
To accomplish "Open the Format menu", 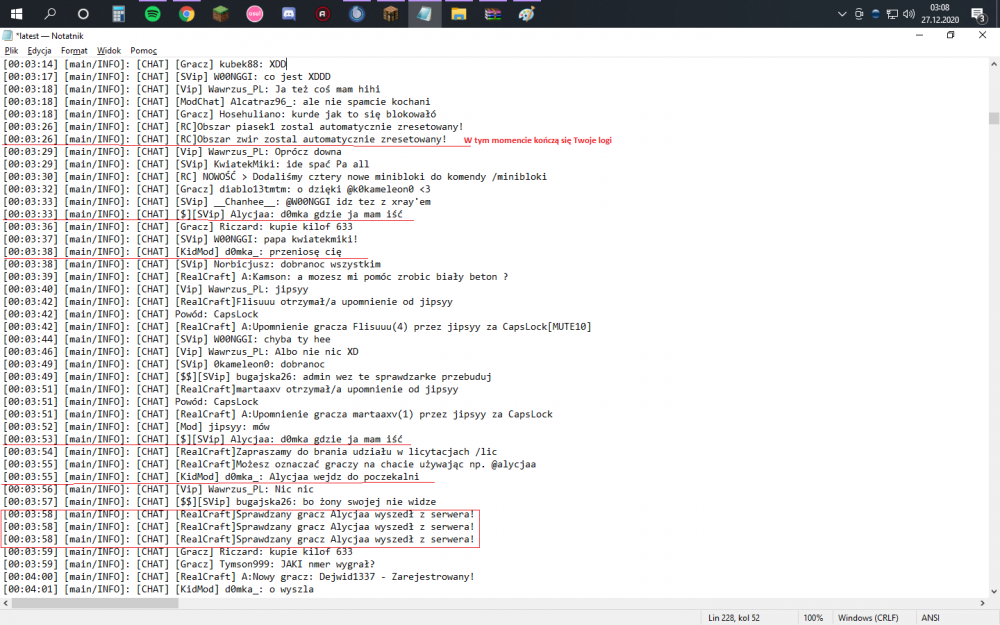I will pos(74,50).
